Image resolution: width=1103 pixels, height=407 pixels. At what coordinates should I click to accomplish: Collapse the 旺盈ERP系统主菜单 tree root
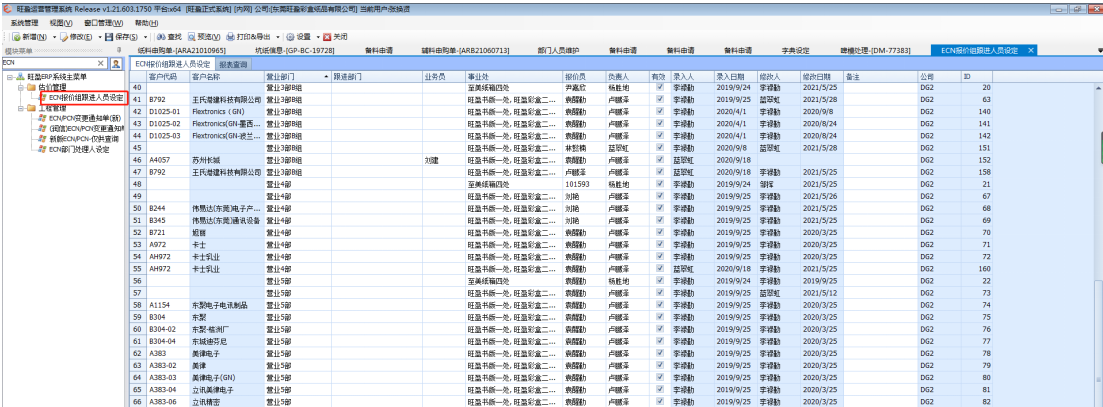tap(9, 77)
